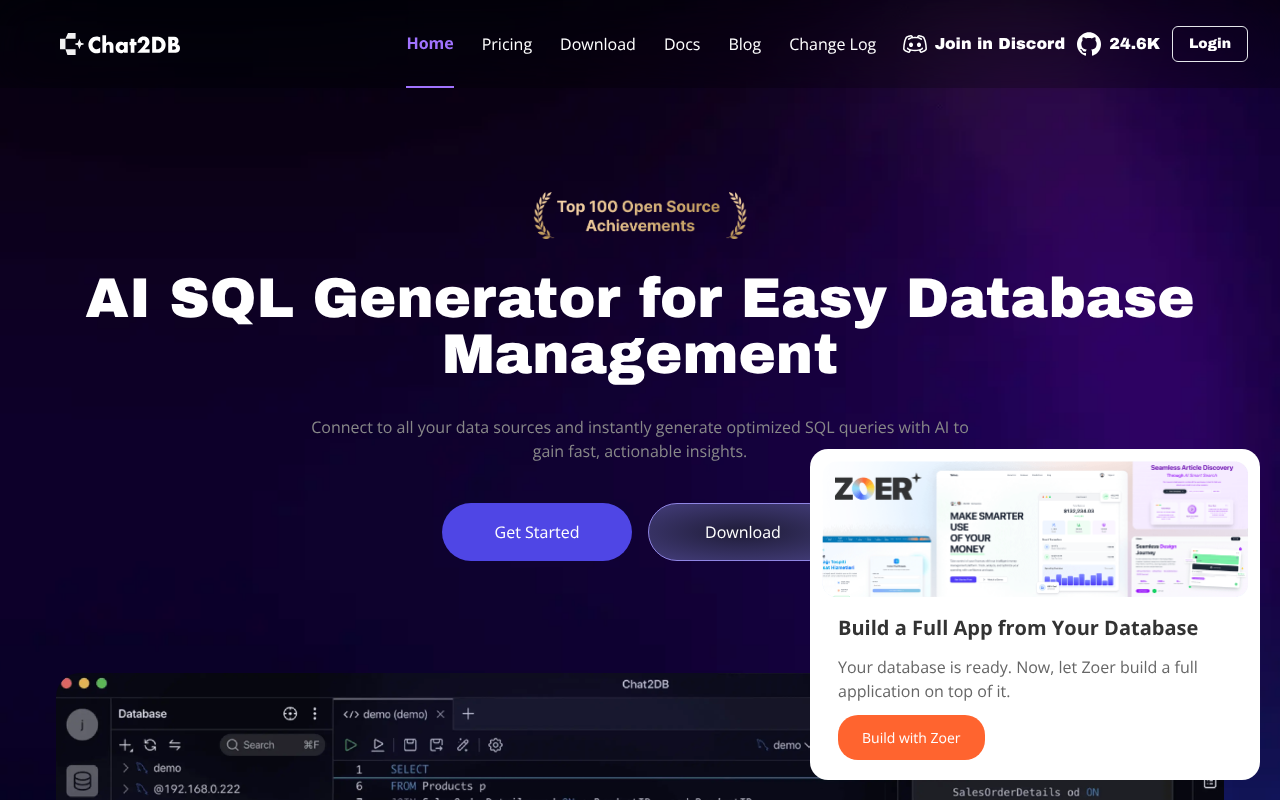1280x800 pixels.
Task: Expand the demo database tree node
Action: point(125,768)
